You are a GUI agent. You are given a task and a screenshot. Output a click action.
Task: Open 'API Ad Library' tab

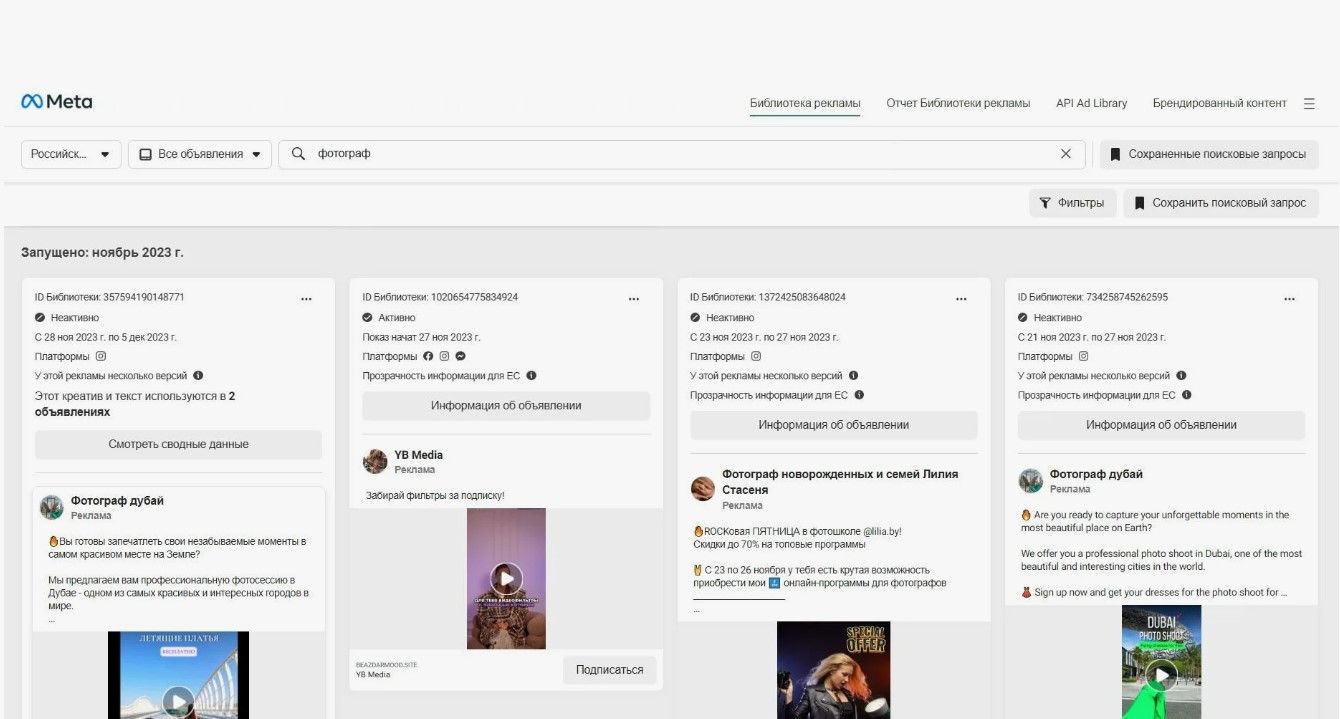click(1091, 103)
